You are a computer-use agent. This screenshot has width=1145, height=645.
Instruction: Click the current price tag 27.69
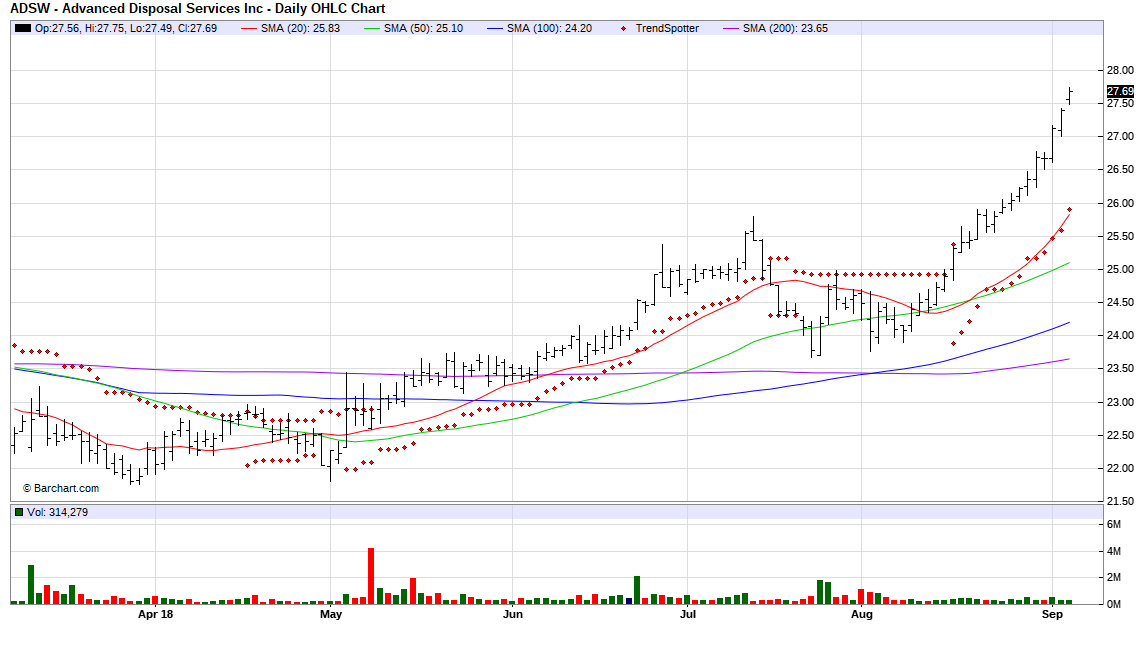1119,91
